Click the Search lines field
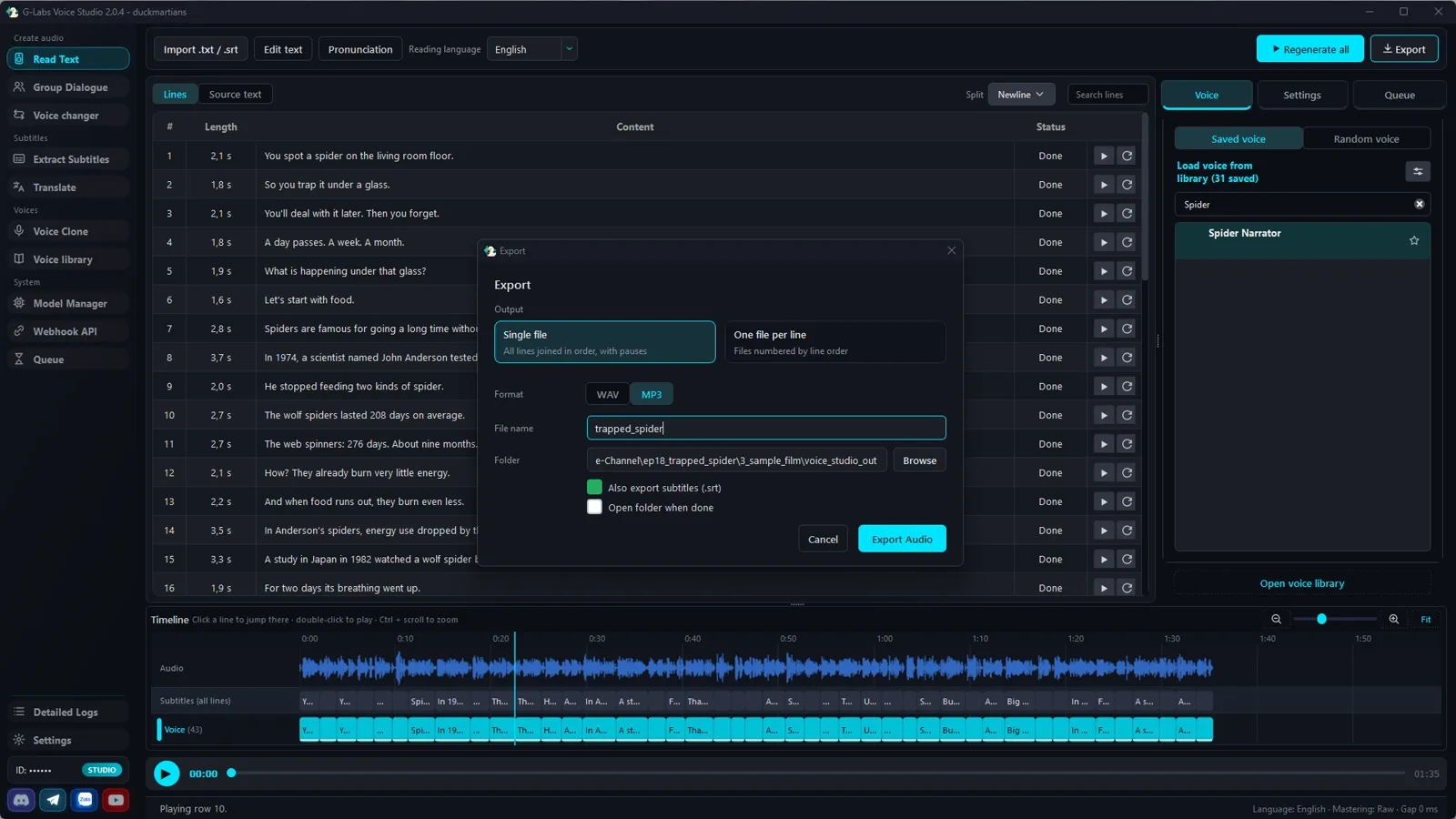 point(1107,95)
